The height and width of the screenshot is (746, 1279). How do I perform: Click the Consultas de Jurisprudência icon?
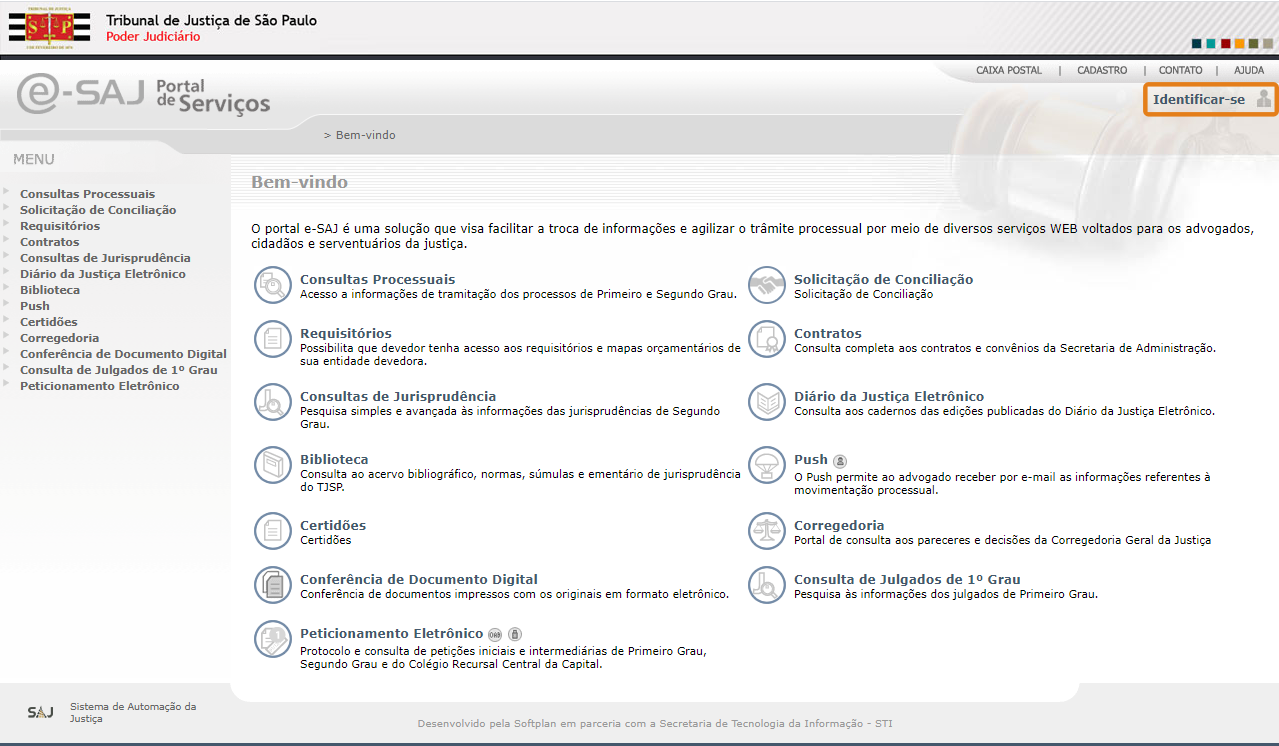(x=272, y=403)
